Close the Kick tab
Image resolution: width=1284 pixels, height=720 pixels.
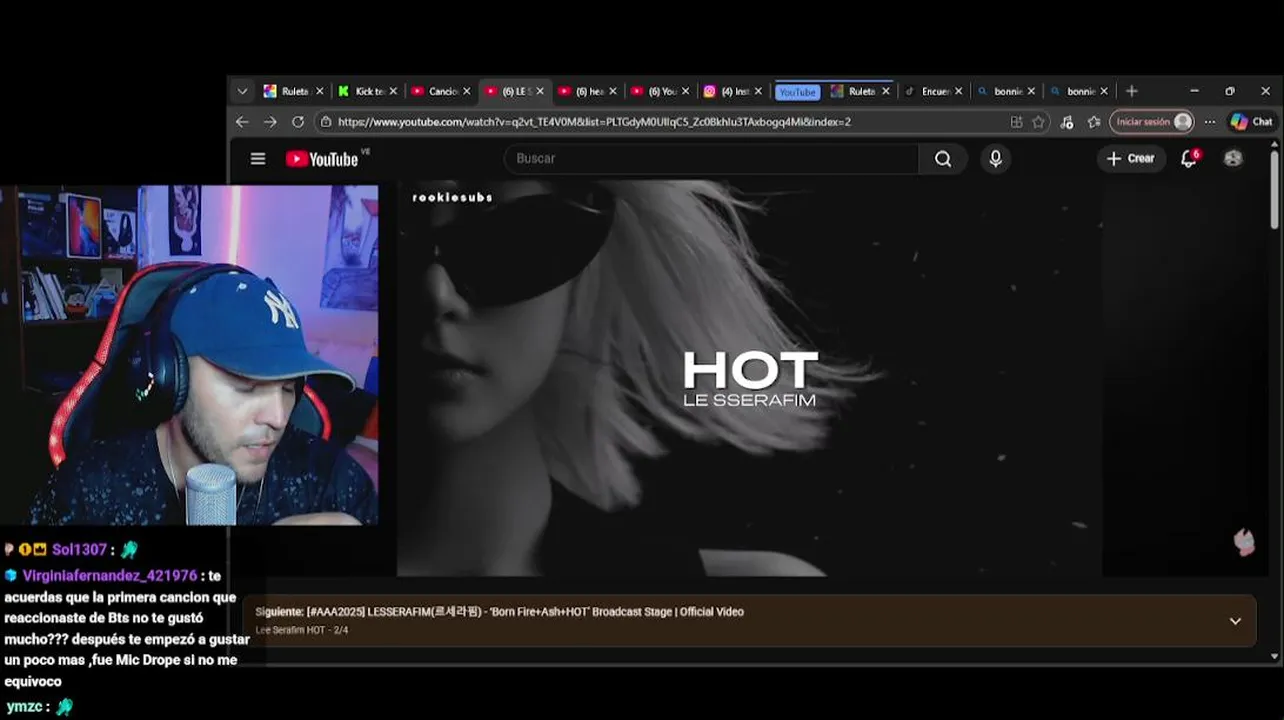coord(393,91)
